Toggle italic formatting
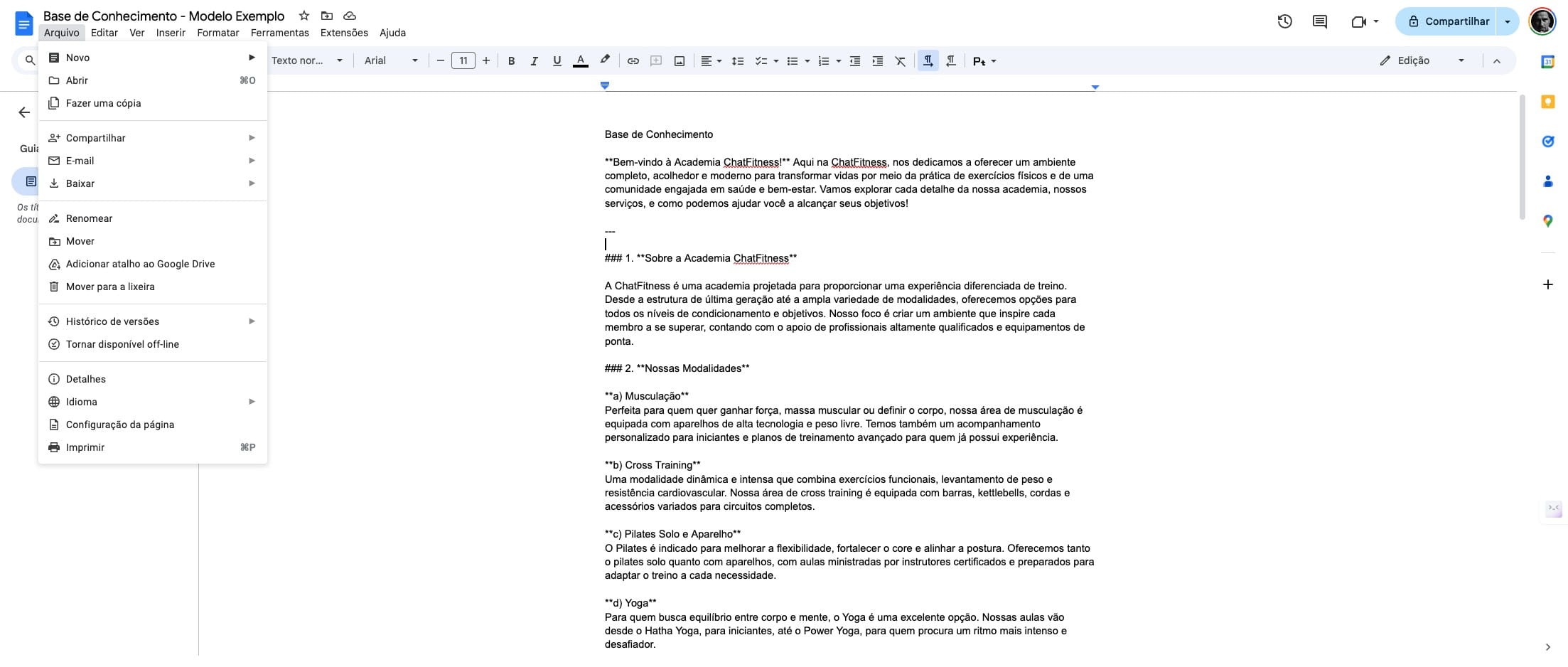 (x=534, y=61)
